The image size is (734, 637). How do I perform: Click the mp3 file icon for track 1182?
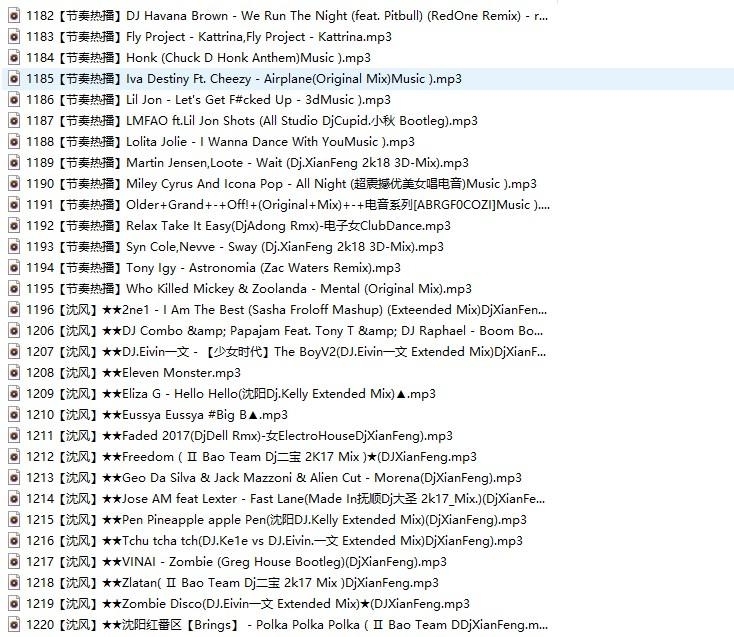coord(14,16)
